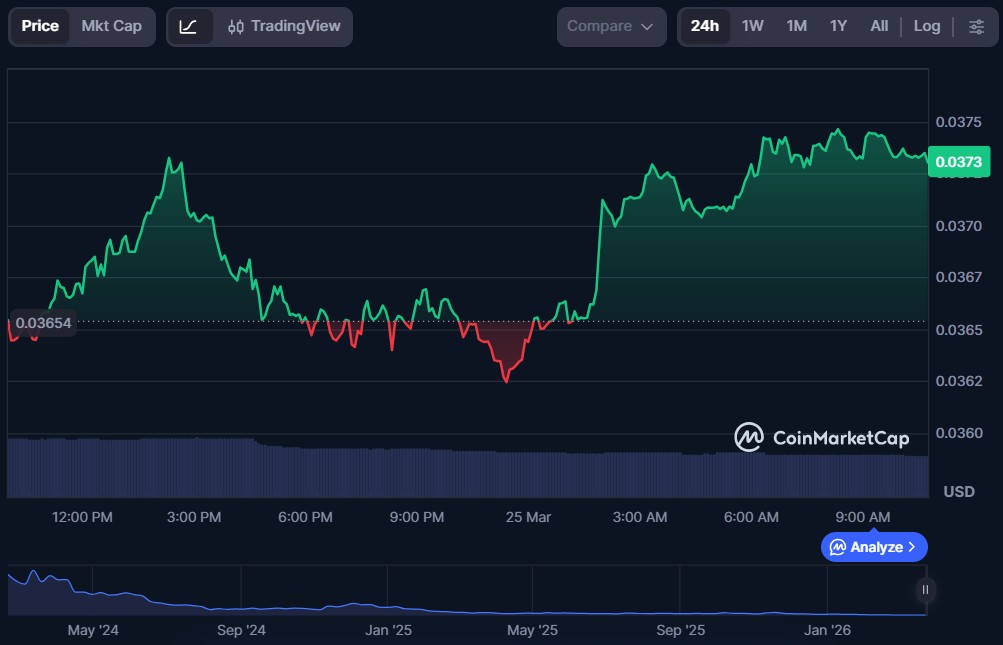Viewport: 1003px width, 645px height.
Task: Switch to TradingView candlestick chart
Action: [x=284, y=26]
